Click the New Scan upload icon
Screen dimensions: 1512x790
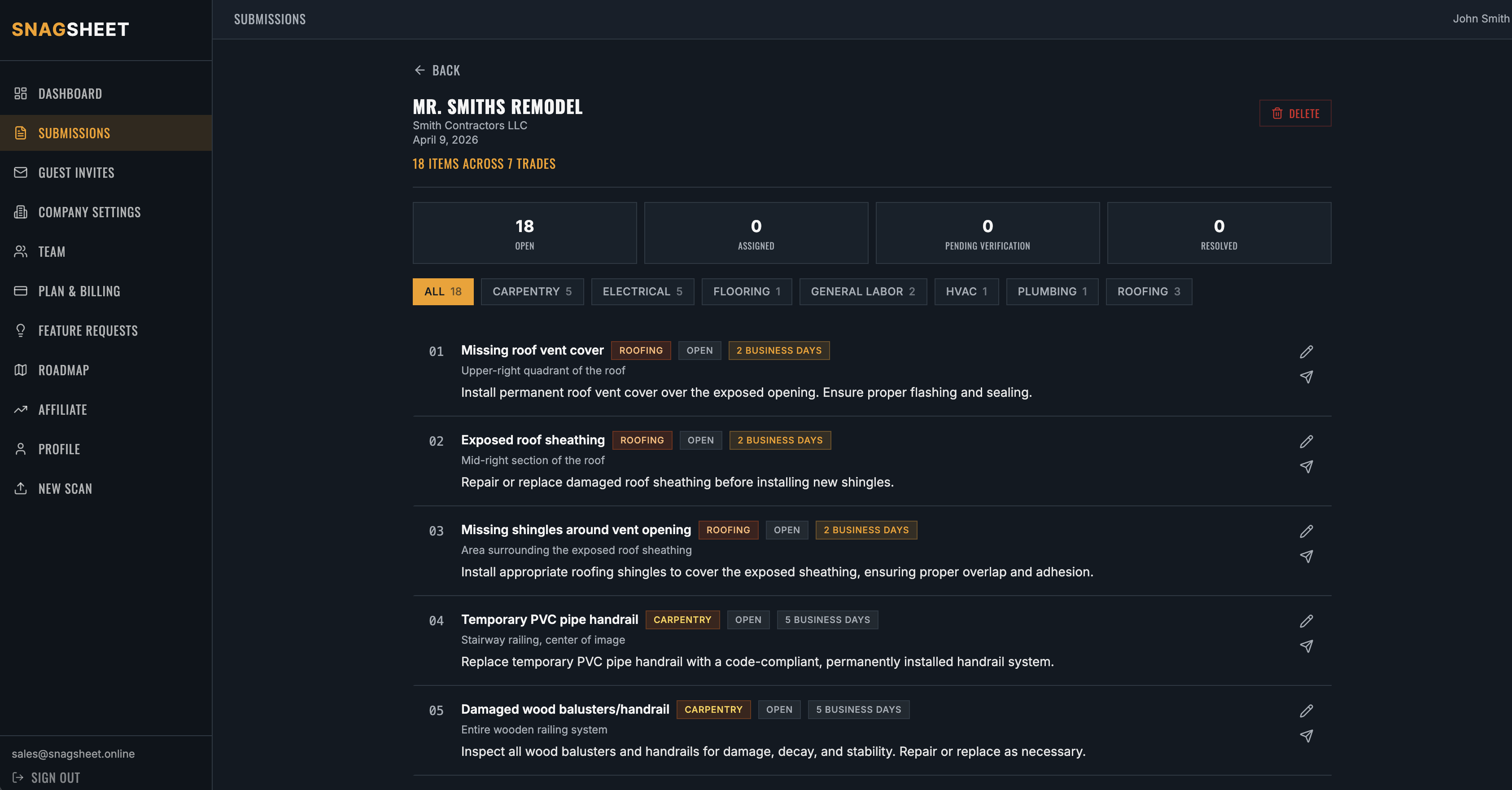click(21, 488)
